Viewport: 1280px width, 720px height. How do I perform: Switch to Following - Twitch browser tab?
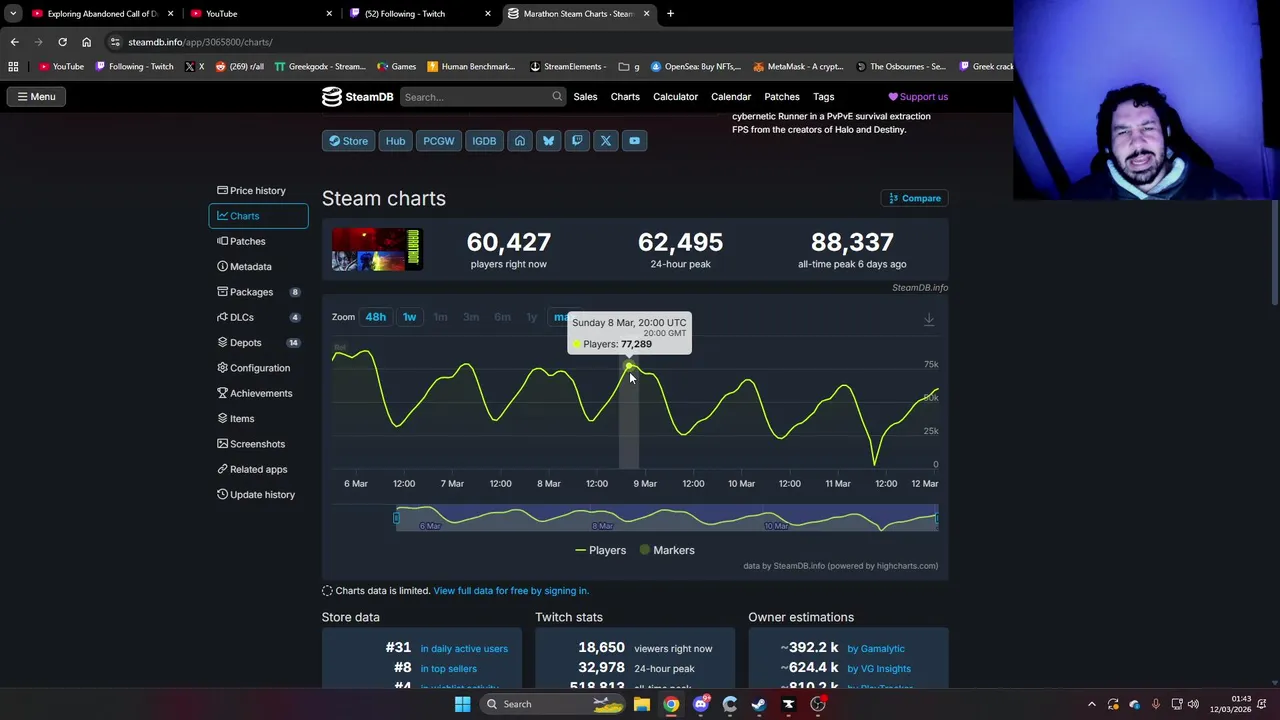tap(420, 14)
